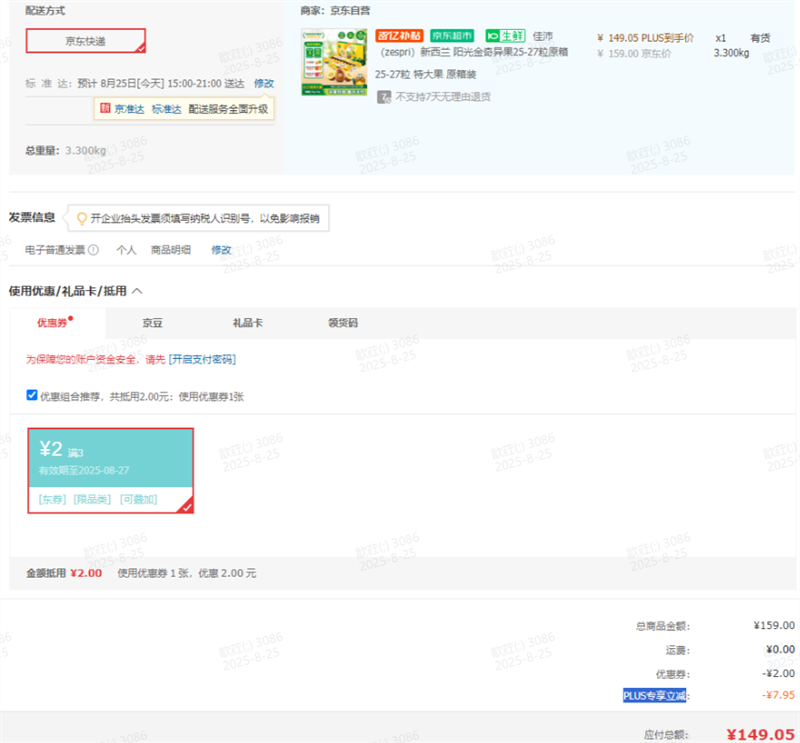Deselect the ¥2 满3 coupon card
800x743 pixels.
click(x=110, y=470)
